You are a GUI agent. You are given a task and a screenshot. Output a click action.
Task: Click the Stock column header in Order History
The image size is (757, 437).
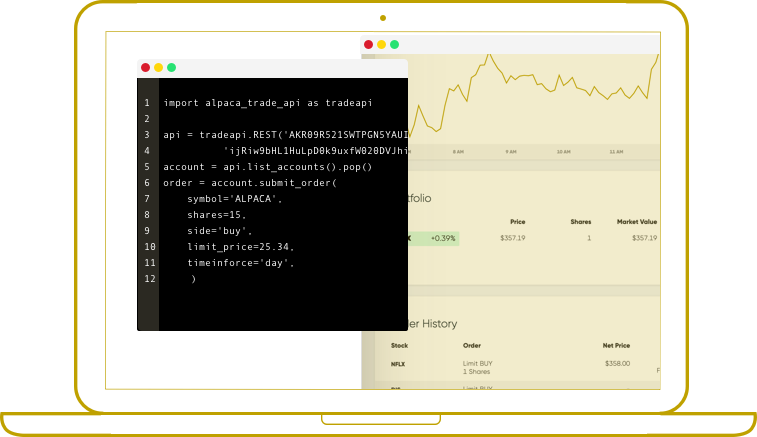pyautogui.click(x=399, y=345)
